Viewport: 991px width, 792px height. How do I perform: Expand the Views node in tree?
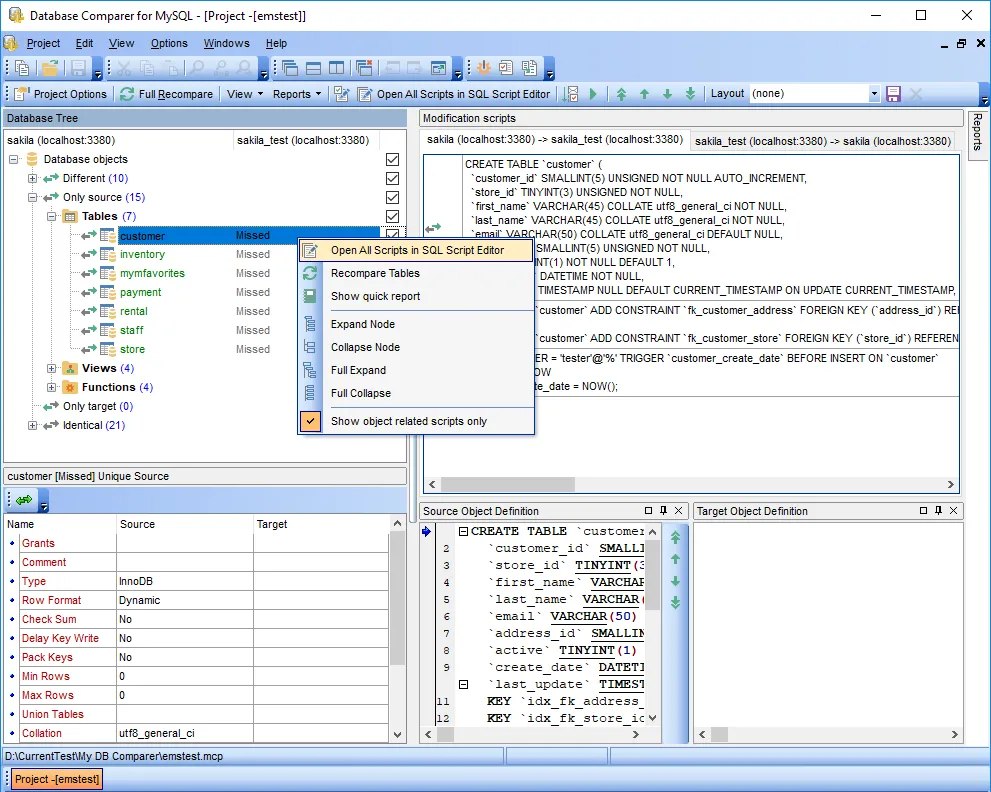coord(52,368)
